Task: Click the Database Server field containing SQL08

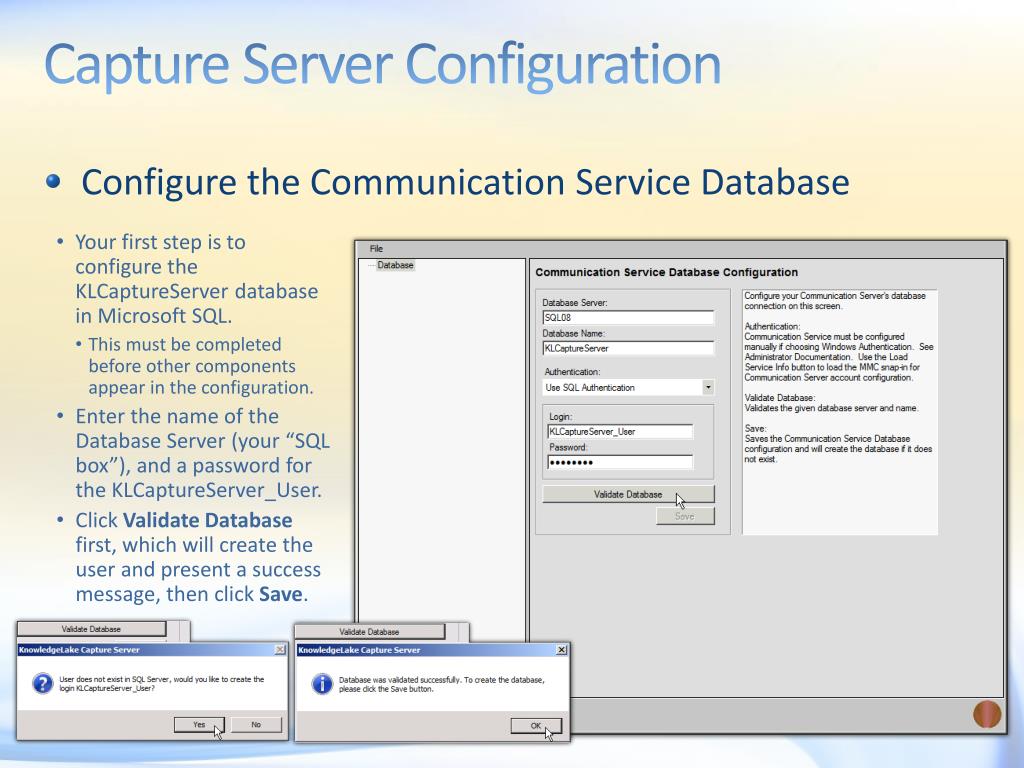Action: [628, 317]
